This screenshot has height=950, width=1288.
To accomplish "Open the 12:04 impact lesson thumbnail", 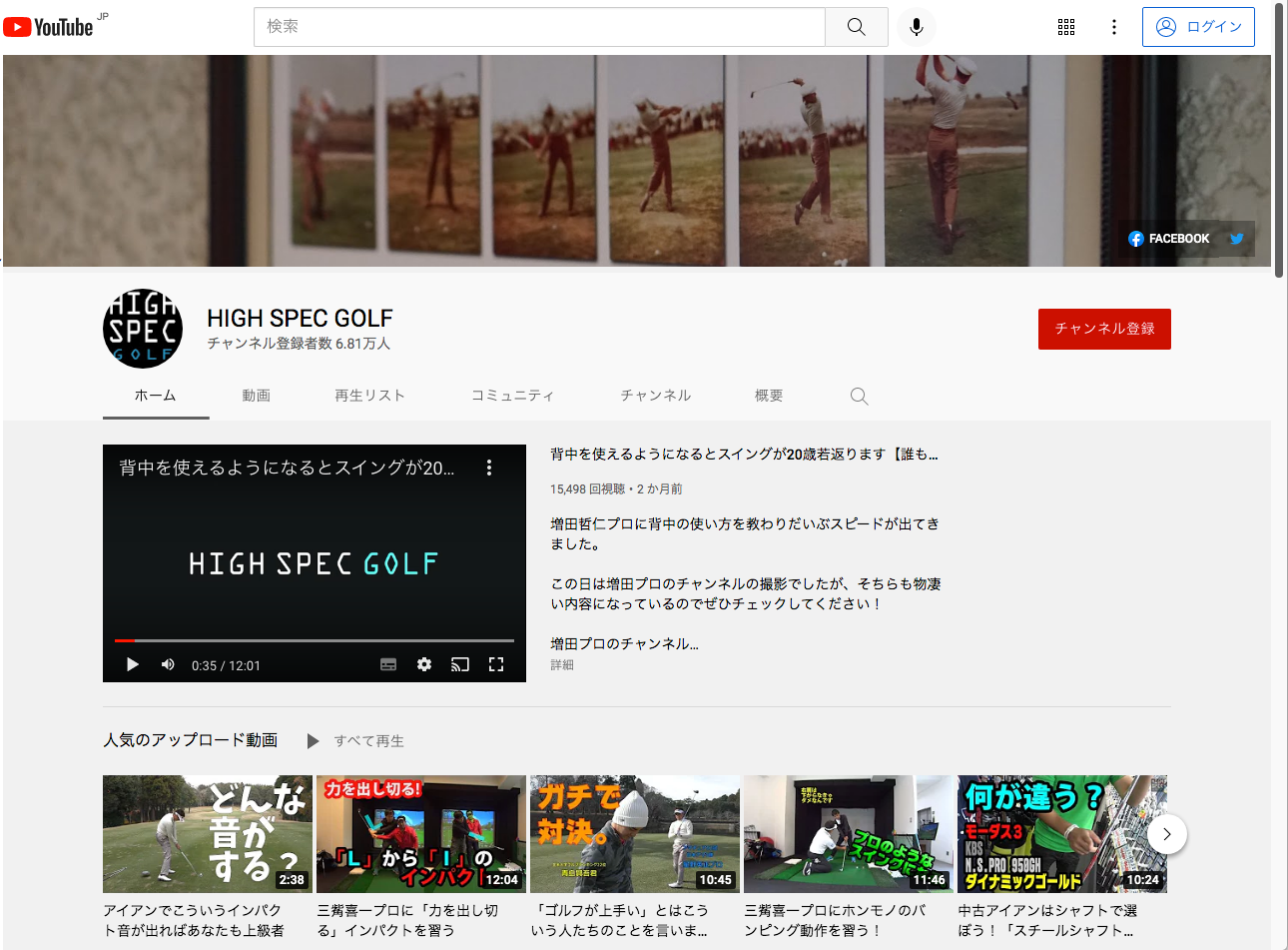I will (421, 834).
